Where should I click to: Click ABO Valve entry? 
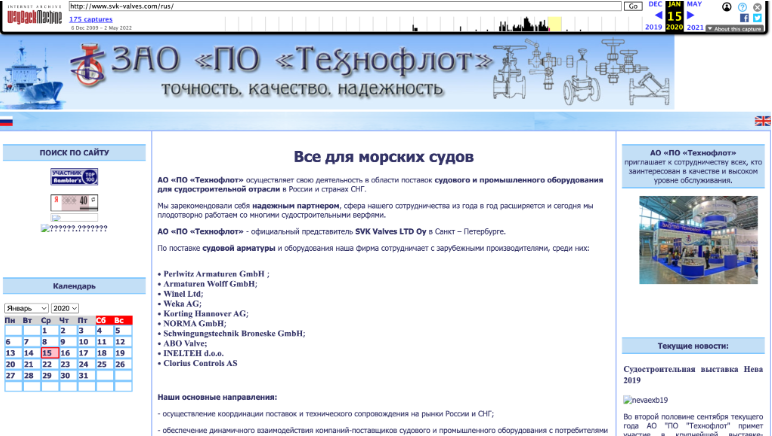coord(182,343)
